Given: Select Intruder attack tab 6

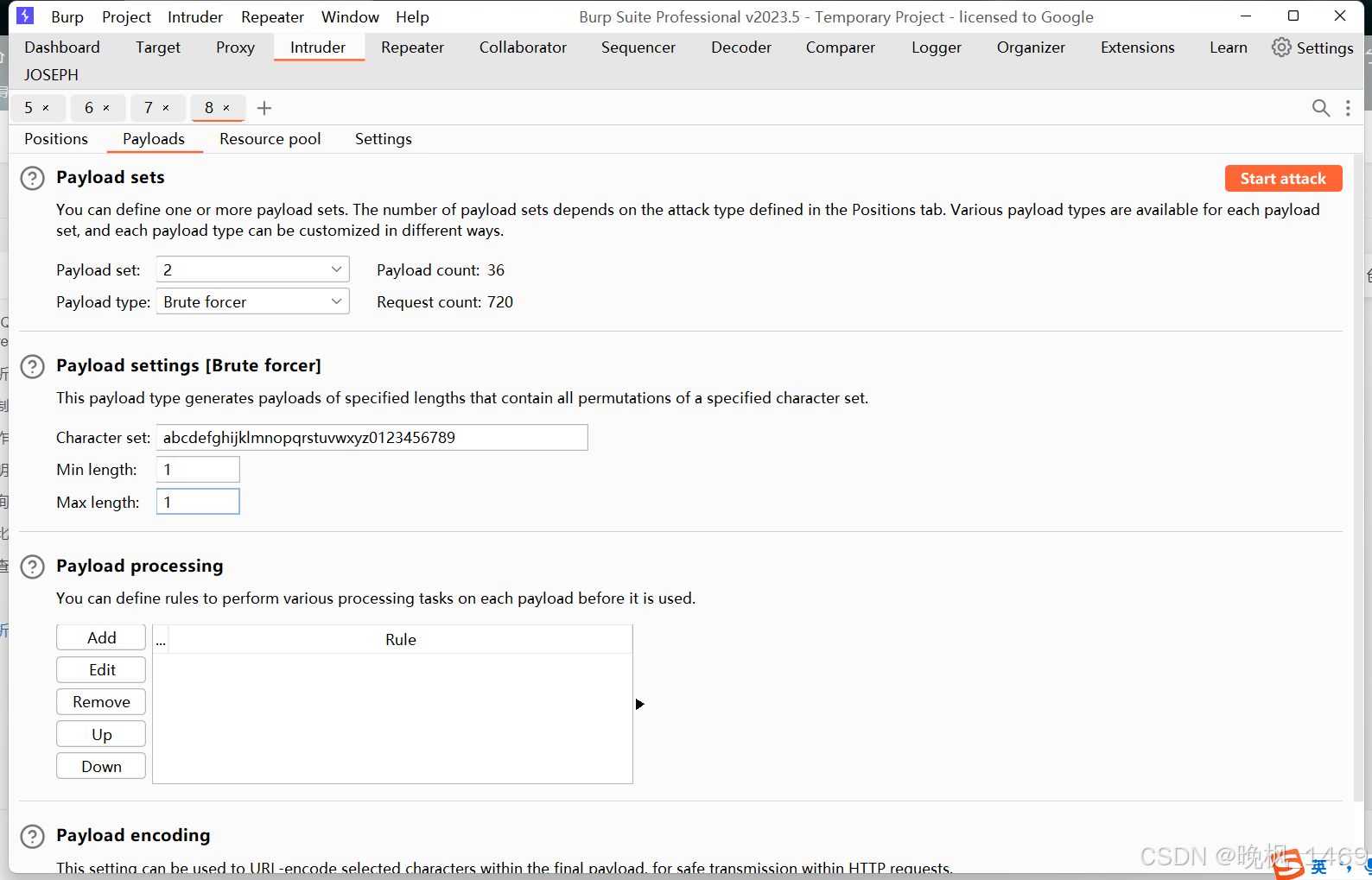Looking at the screenshot, I should point(89,108).
